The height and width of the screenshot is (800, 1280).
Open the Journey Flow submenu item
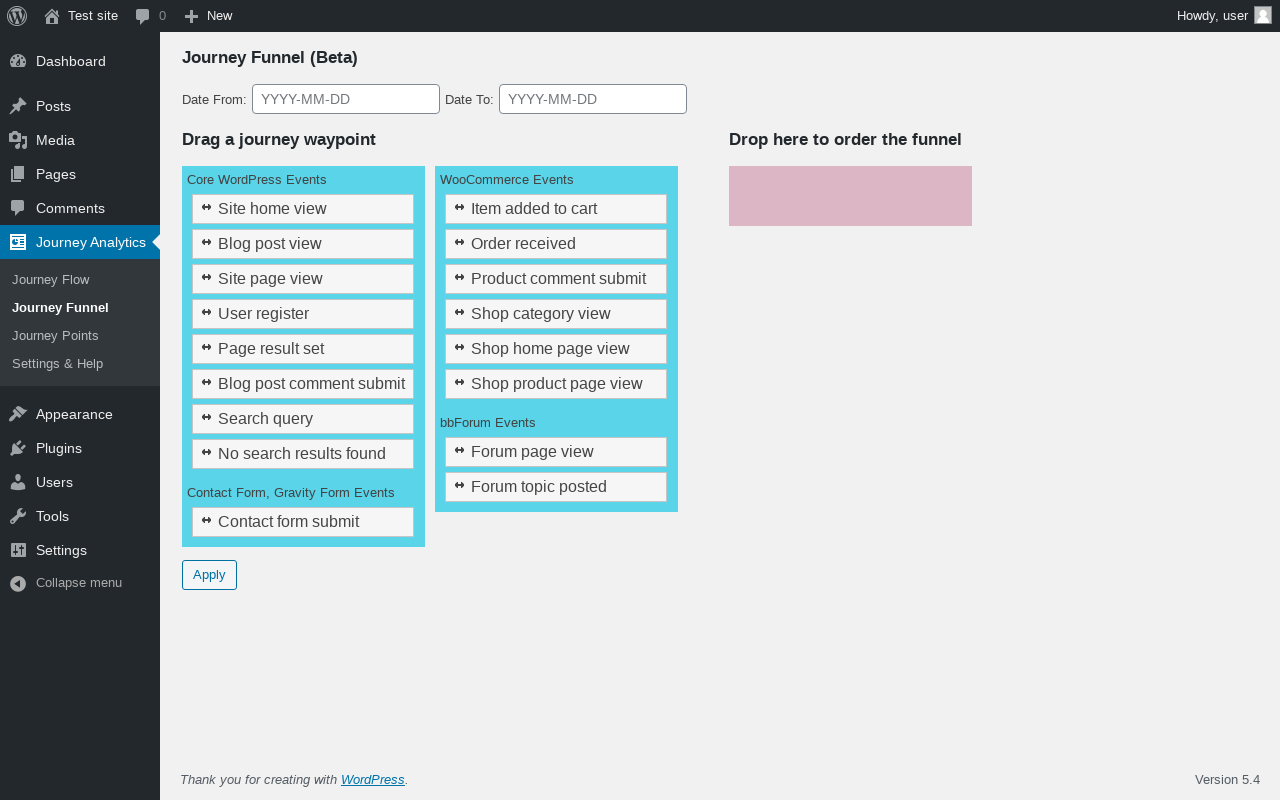(51, 280)
